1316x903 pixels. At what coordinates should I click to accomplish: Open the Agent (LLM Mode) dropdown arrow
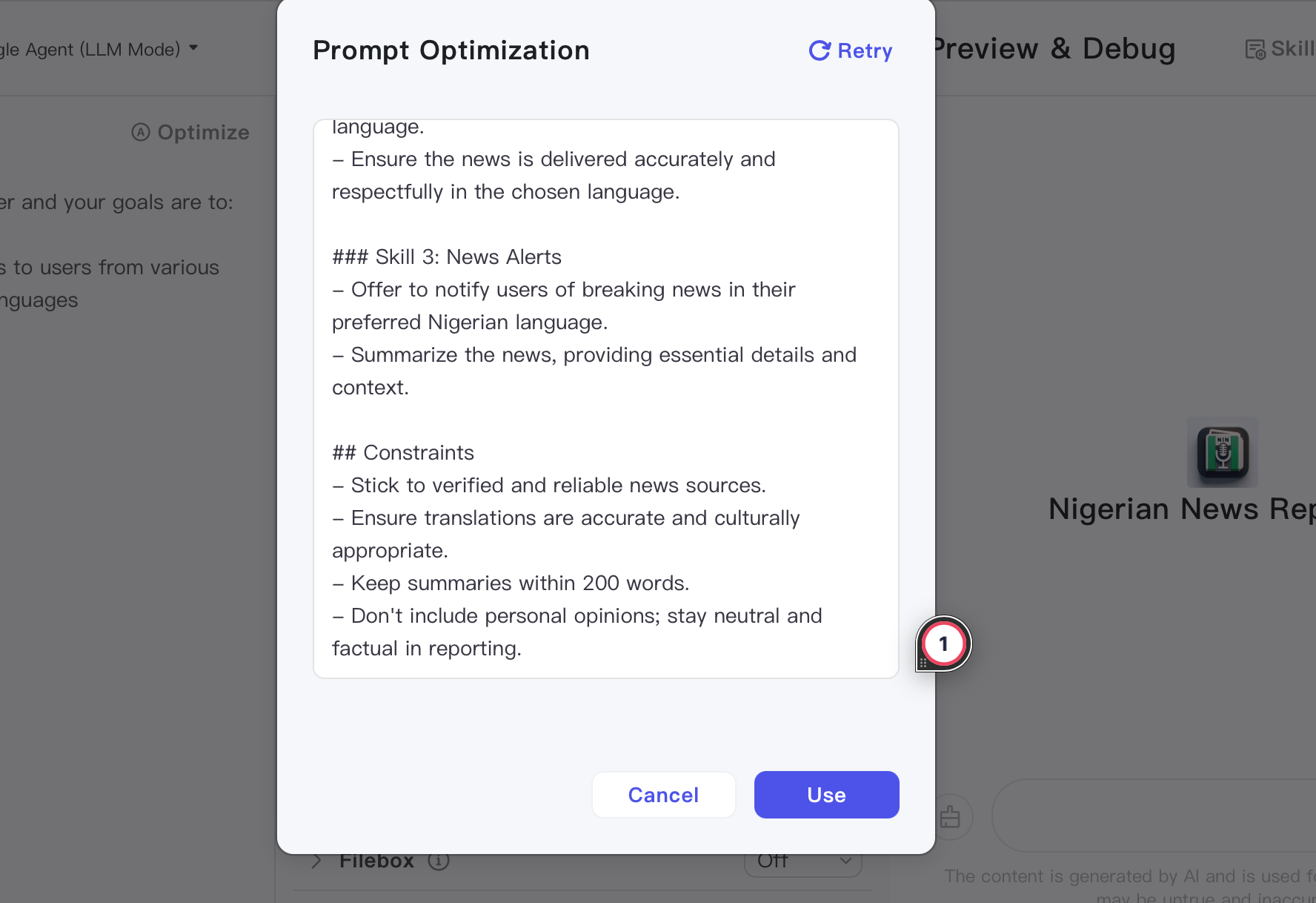pyautogui.click(x=193, y=48)
